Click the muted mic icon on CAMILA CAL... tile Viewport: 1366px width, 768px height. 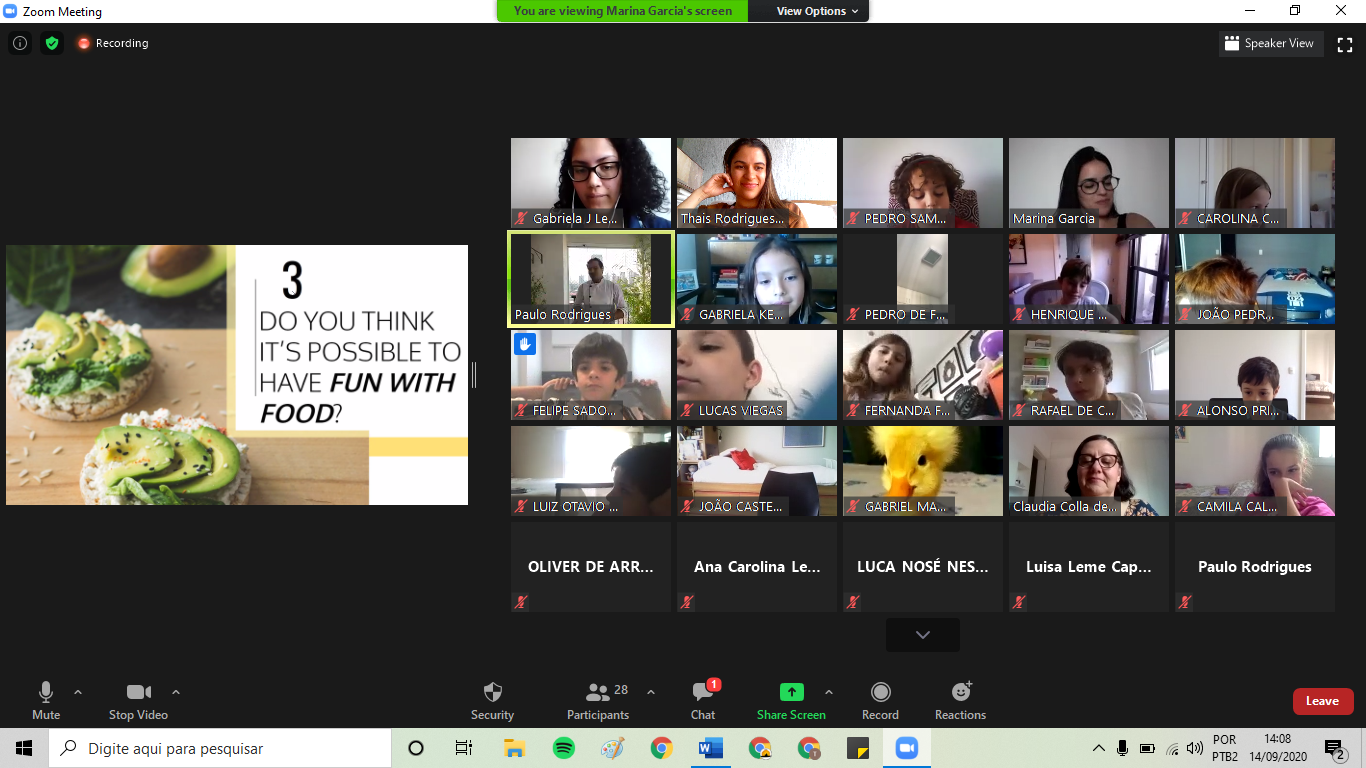[x=1185, y=506]
